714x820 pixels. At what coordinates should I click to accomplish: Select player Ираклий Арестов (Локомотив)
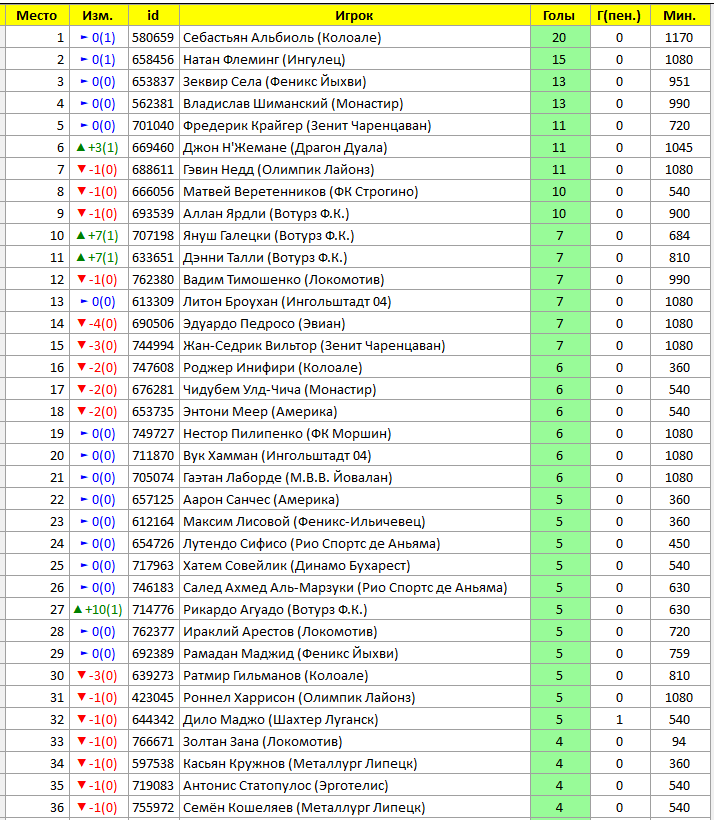[280, 632]
